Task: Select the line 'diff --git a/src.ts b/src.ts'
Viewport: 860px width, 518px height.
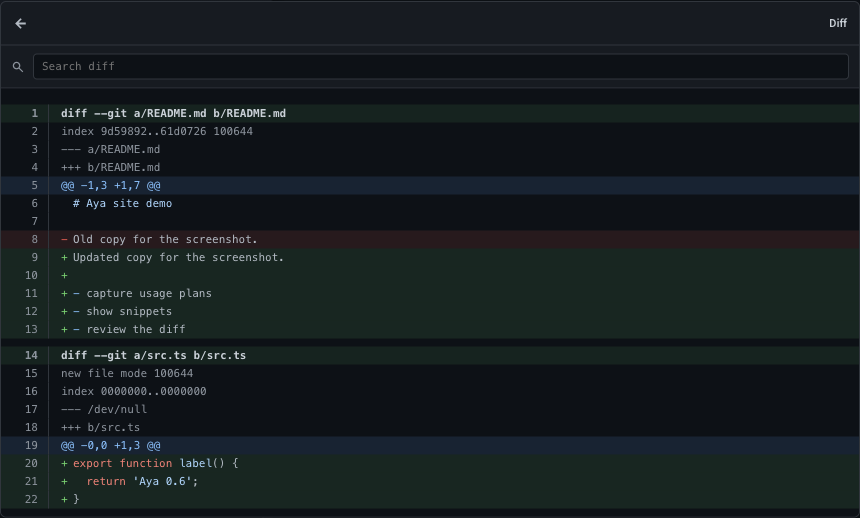Action: pyautogui.click(x=430, y=355)
